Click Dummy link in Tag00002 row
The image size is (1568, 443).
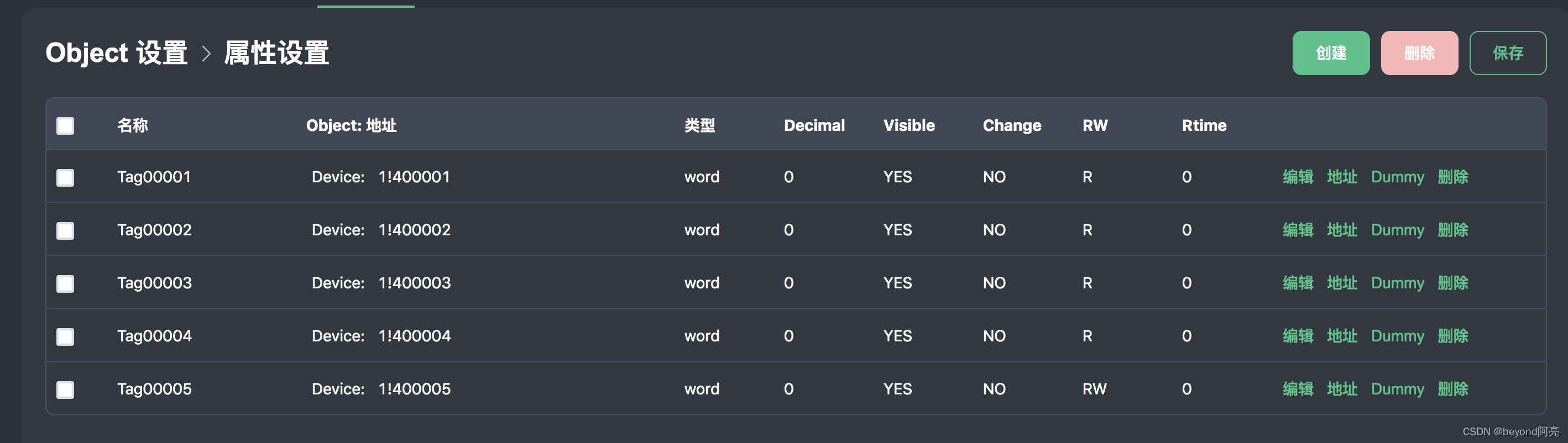pos(1398,230)
